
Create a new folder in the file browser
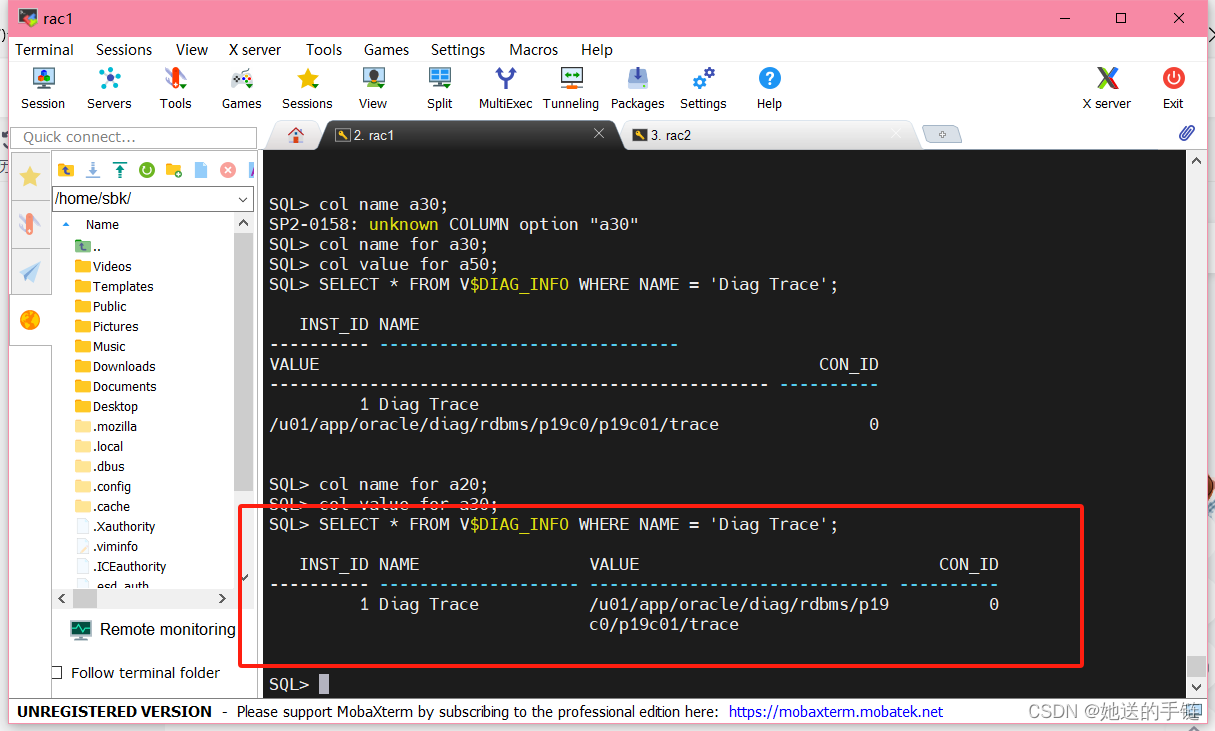pyautogui.click(x=174, y=170)
